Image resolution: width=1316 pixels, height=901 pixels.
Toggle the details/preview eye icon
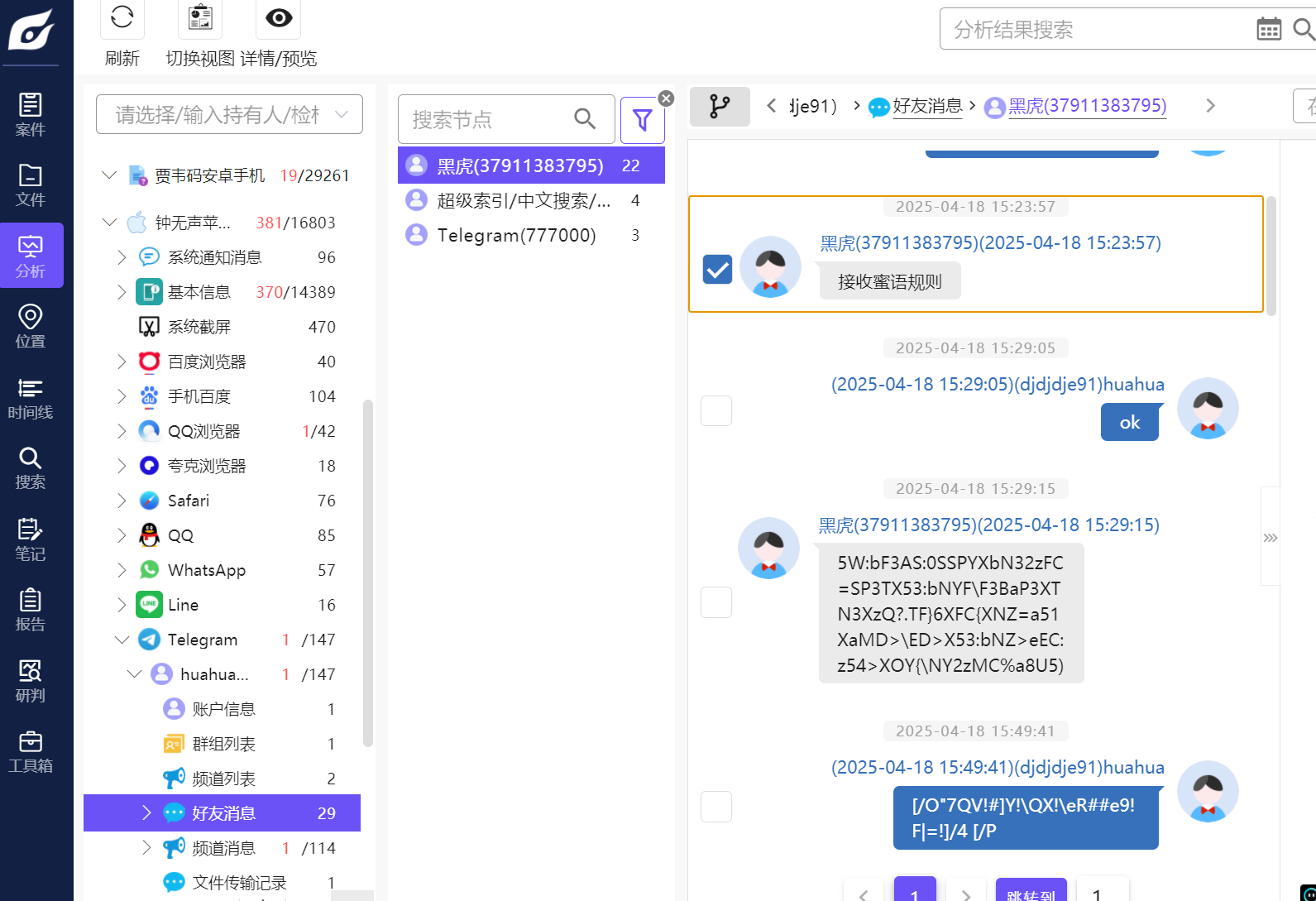coord(279,17)
